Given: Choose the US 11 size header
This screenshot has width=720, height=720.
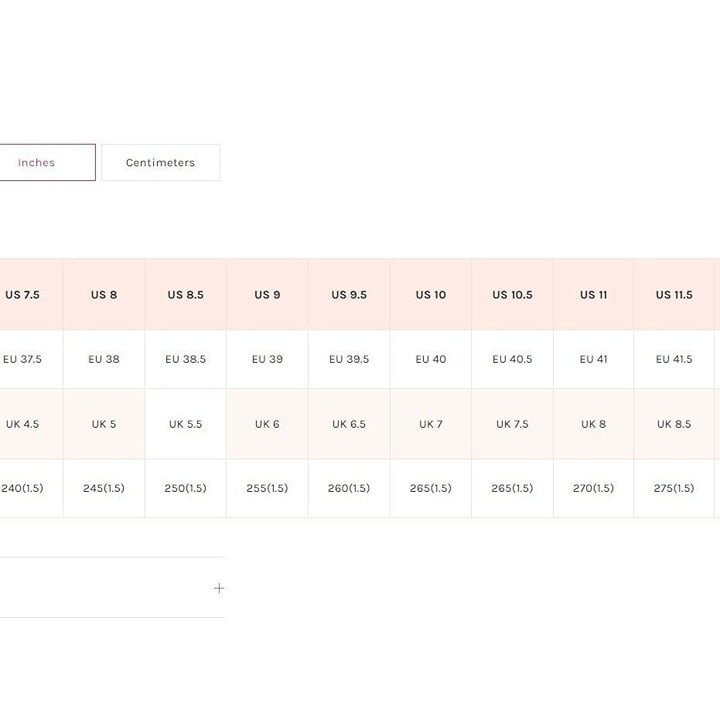Looking at the screenshot, I should (x=594, y=294).
